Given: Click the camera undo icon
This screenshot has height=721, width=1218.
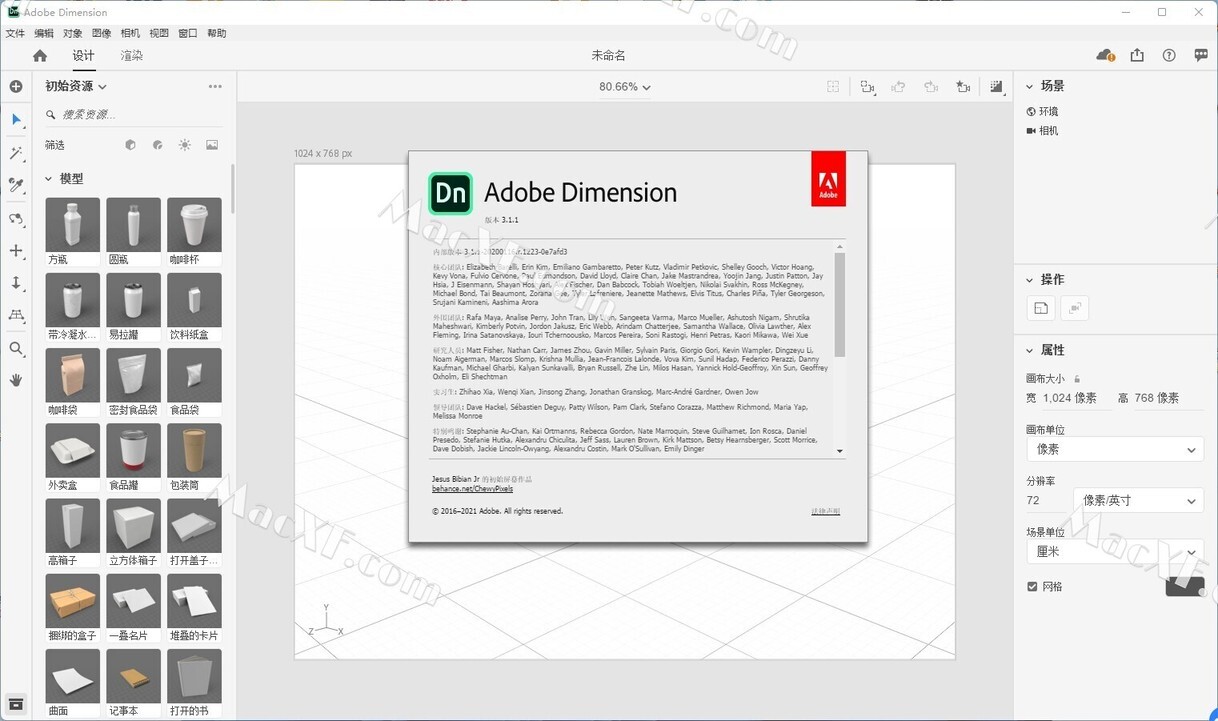Looking at the screenshot, I should pos(899,87).
